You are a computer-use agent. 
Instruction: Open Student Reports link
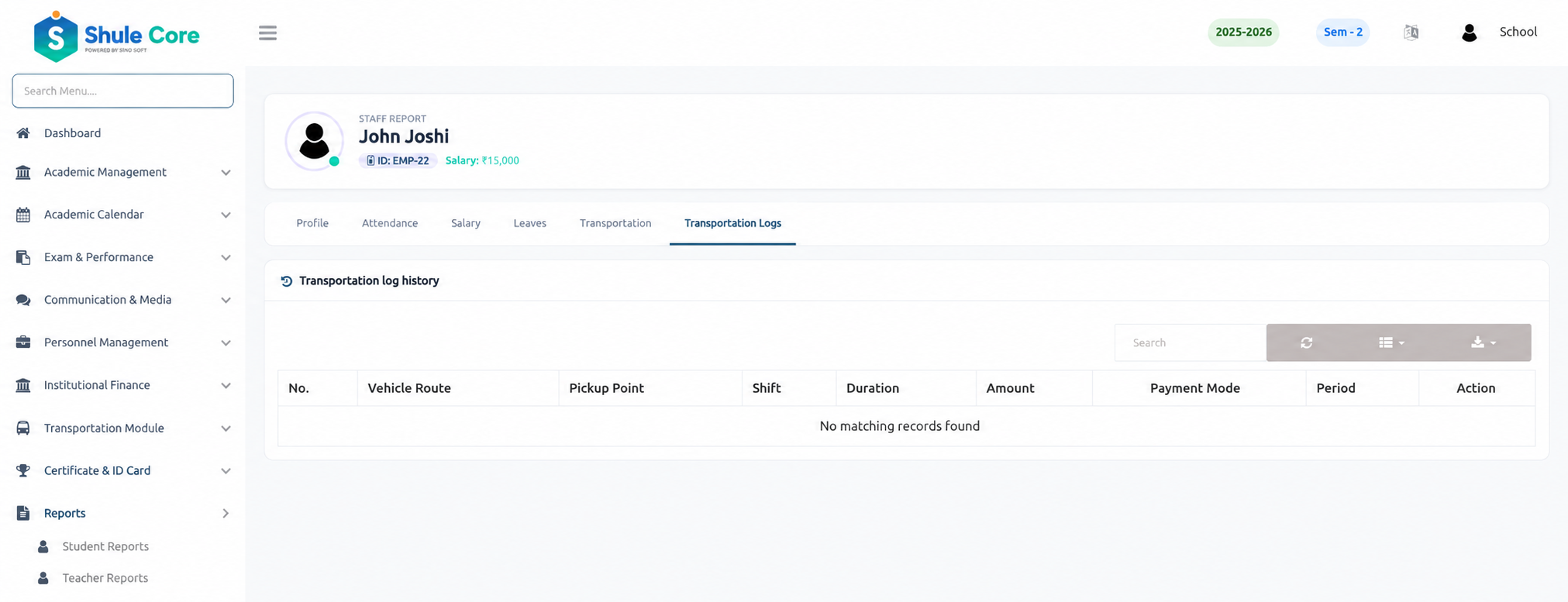point(105,546)
